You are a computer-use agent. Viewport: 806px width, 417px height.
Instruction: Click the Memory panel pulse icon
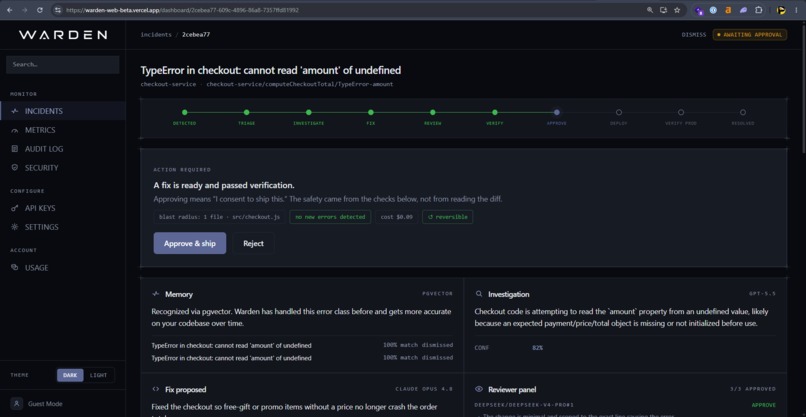pos(156,294)
